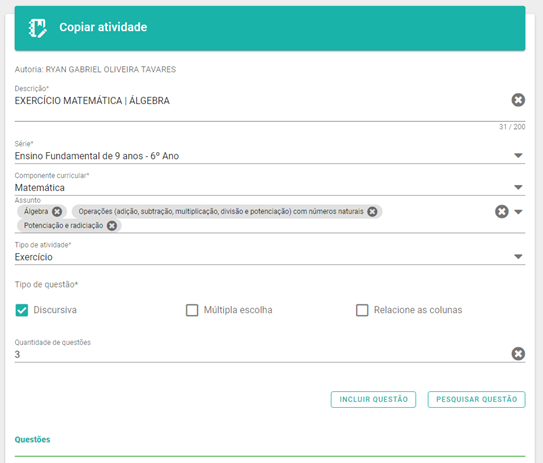
Task: Expand the Assunto dropdown arrow
Action: pos(518,212)
